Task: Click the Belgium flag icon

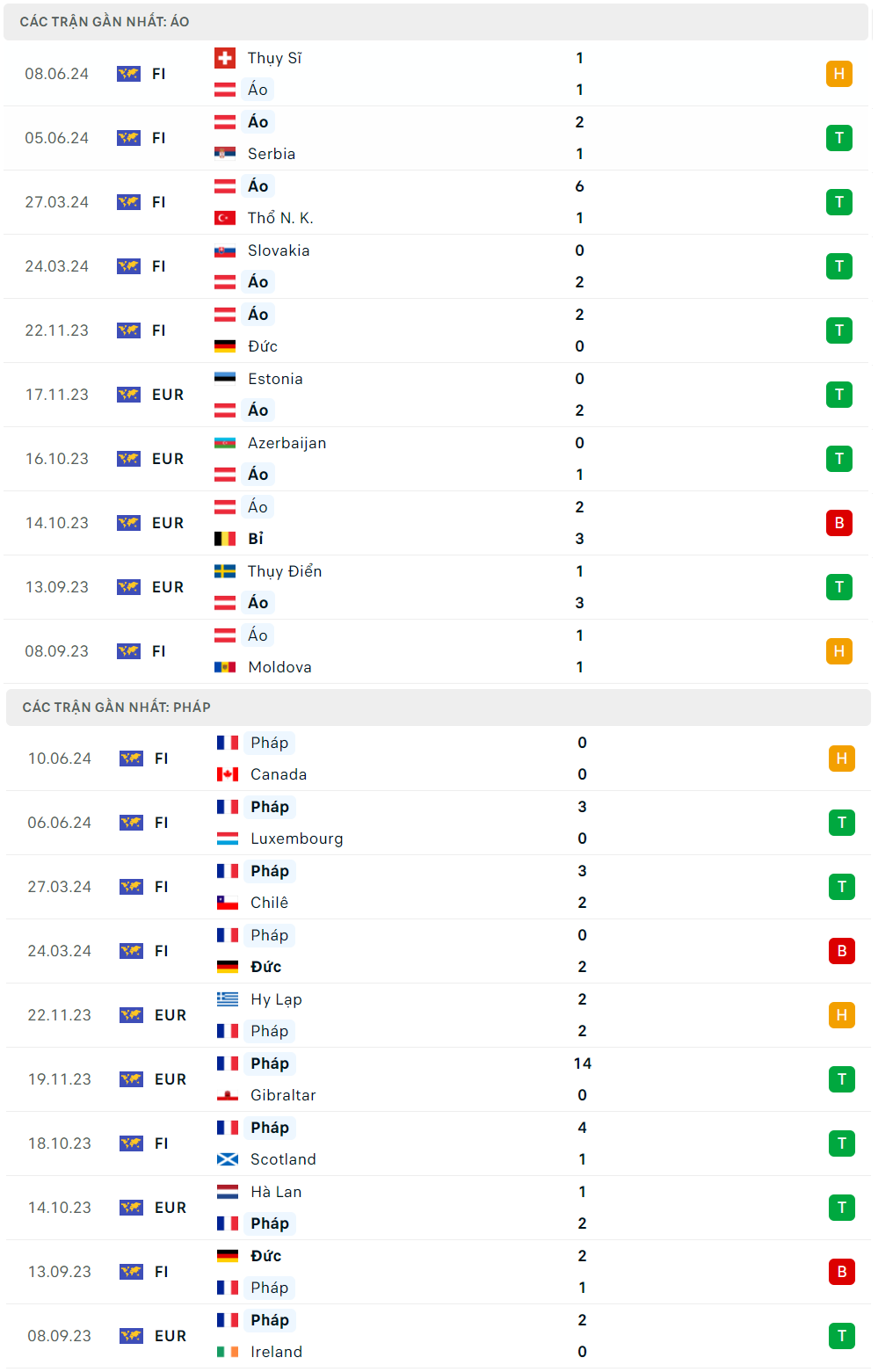Action: tap(225, 539)
